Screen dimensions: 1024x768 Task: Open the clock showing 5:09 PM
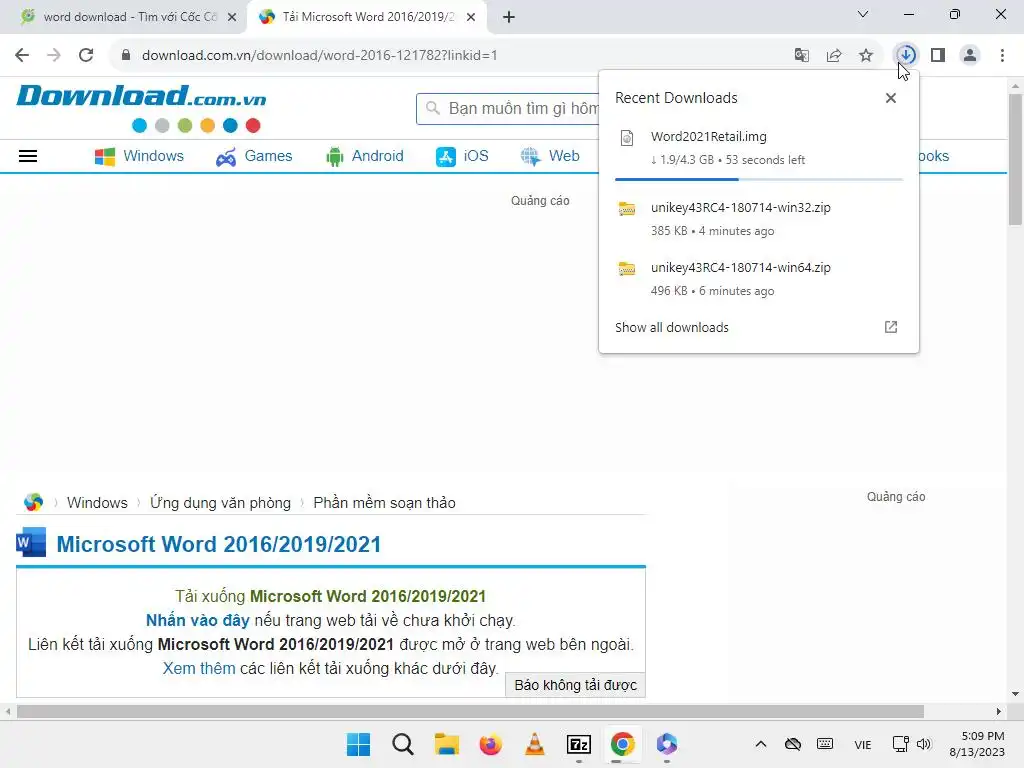pos(977,744)
